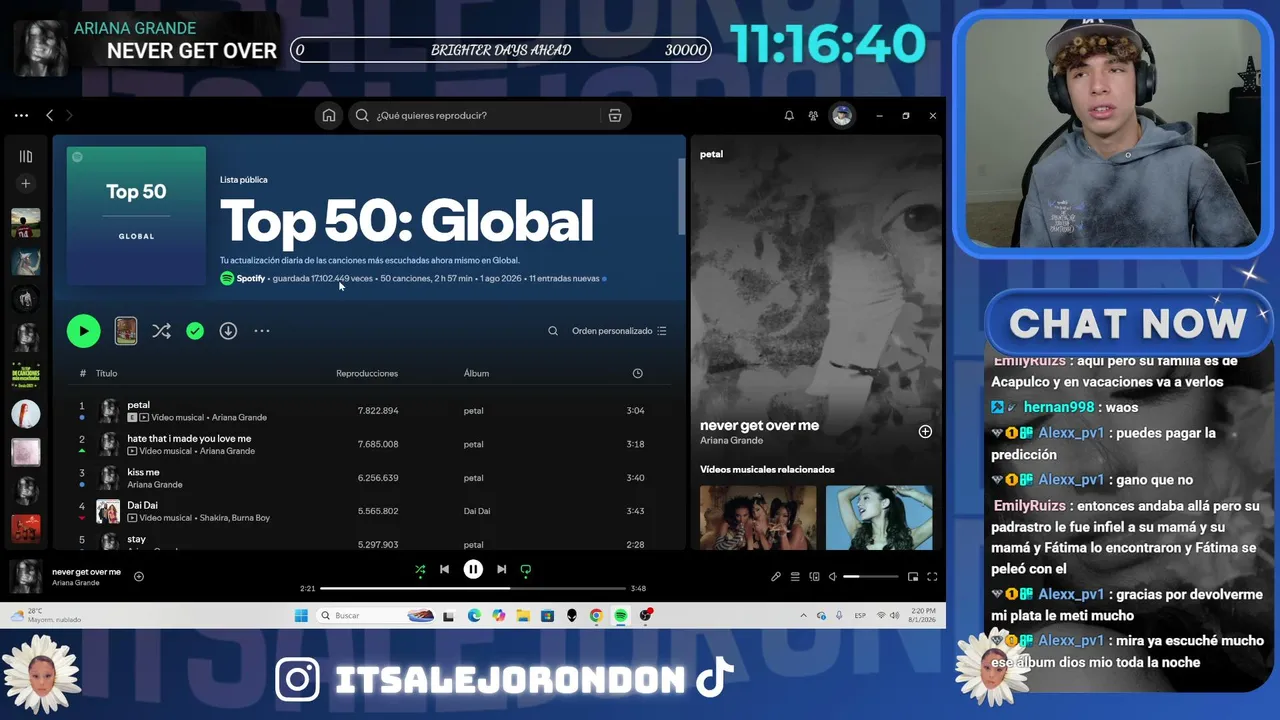The image size is (1280, 720).
Task: Select the 'Dai Dai' track title
Action: 142,506
